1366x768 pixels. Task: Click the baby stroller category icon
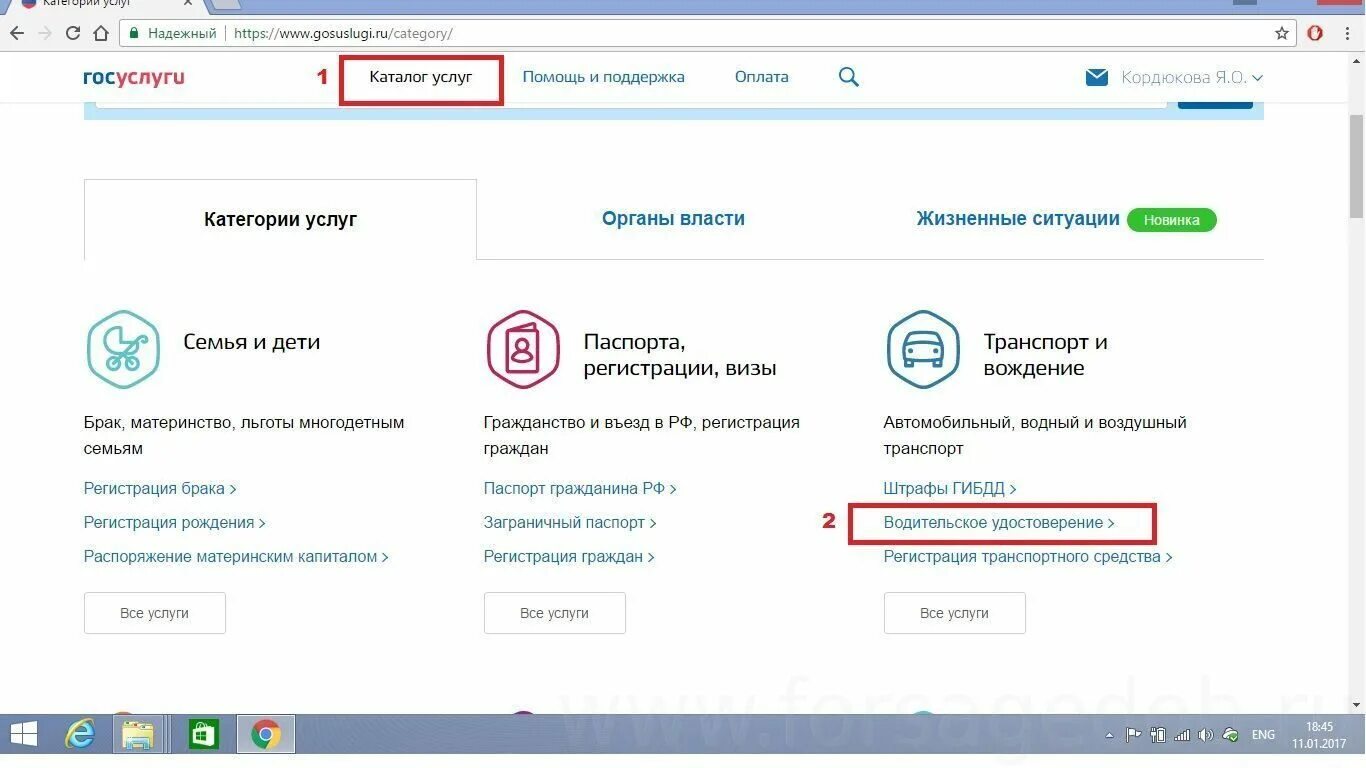[123, 350]
